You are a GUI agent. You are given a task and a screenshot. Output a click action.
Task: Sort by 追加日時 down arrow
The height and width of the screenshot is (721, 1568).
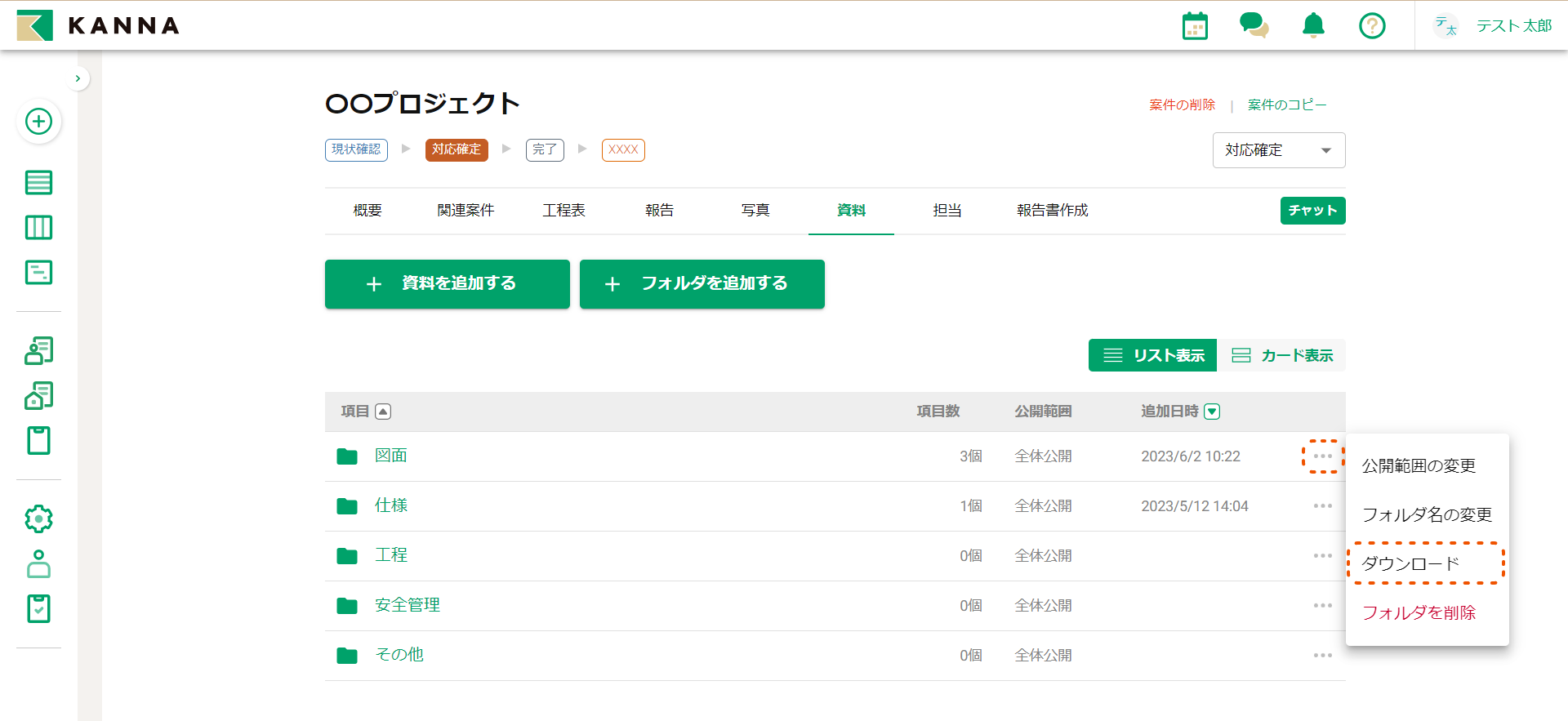(1212, 412)
